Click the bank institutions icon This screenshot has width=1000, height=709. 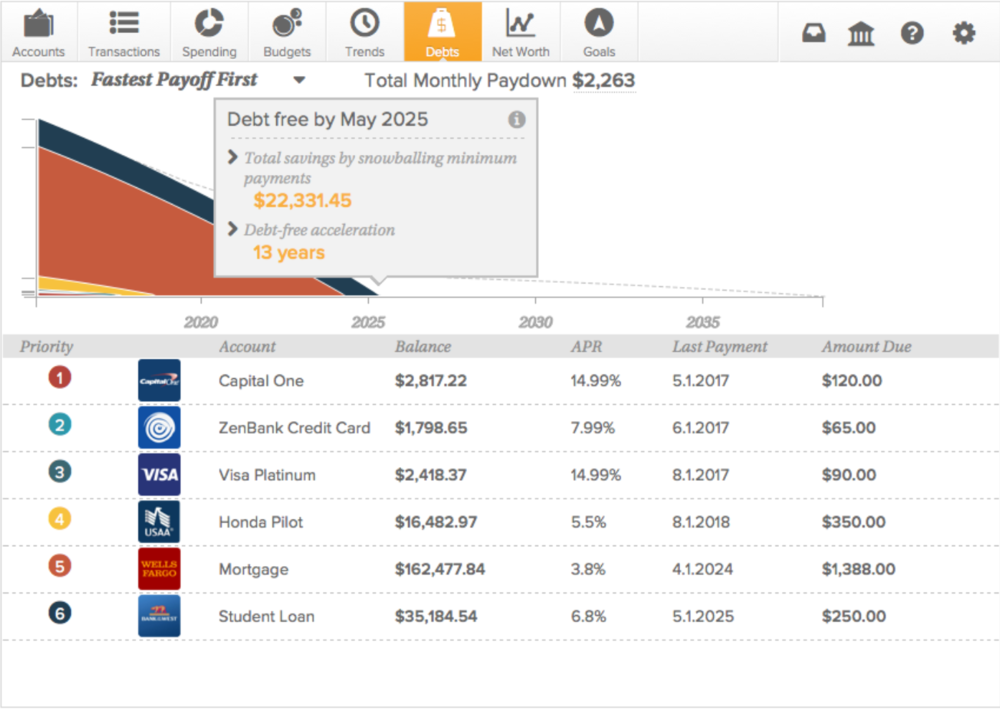(x=861, y=34)
